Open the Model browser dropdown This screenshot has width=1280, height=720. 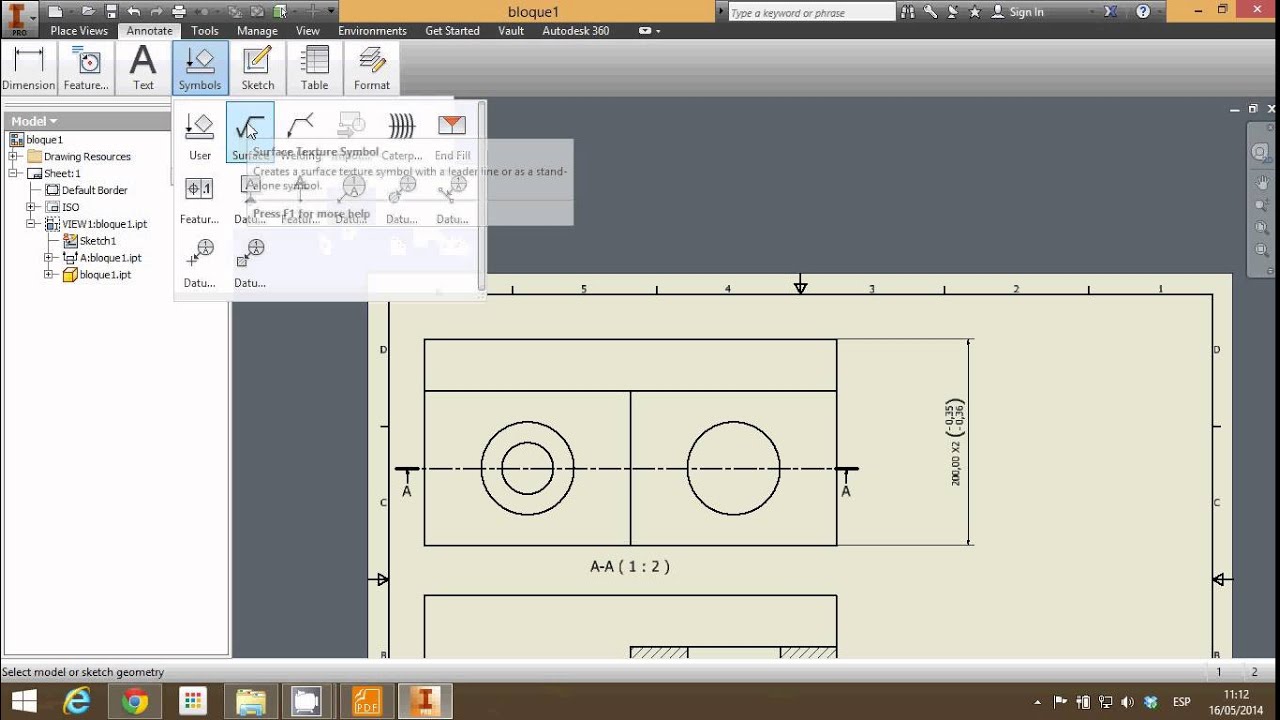pyautogui.click(x=34, y=121)
